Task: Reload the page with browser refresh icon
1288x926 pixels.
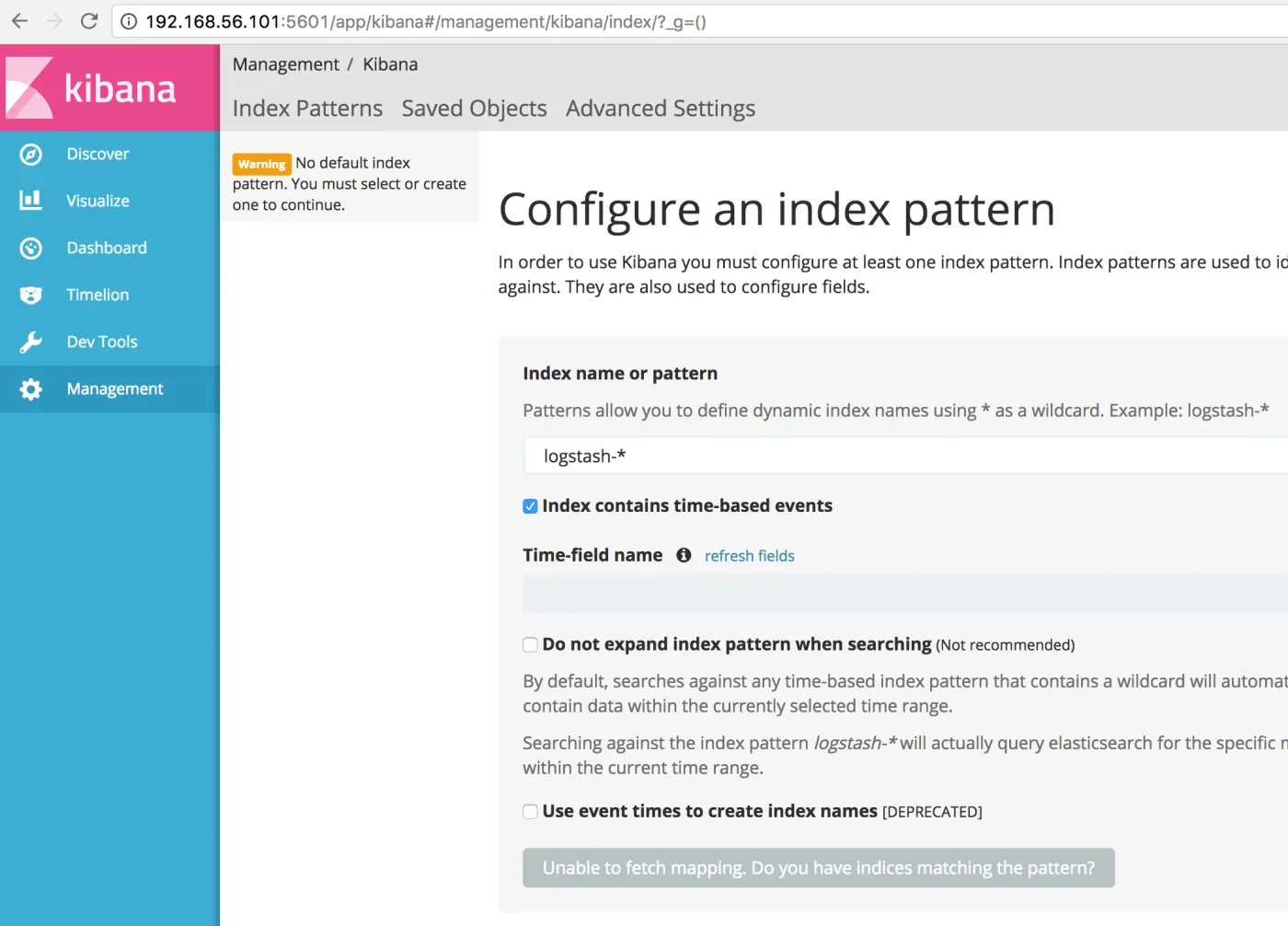Action: [x=89, y=21]
